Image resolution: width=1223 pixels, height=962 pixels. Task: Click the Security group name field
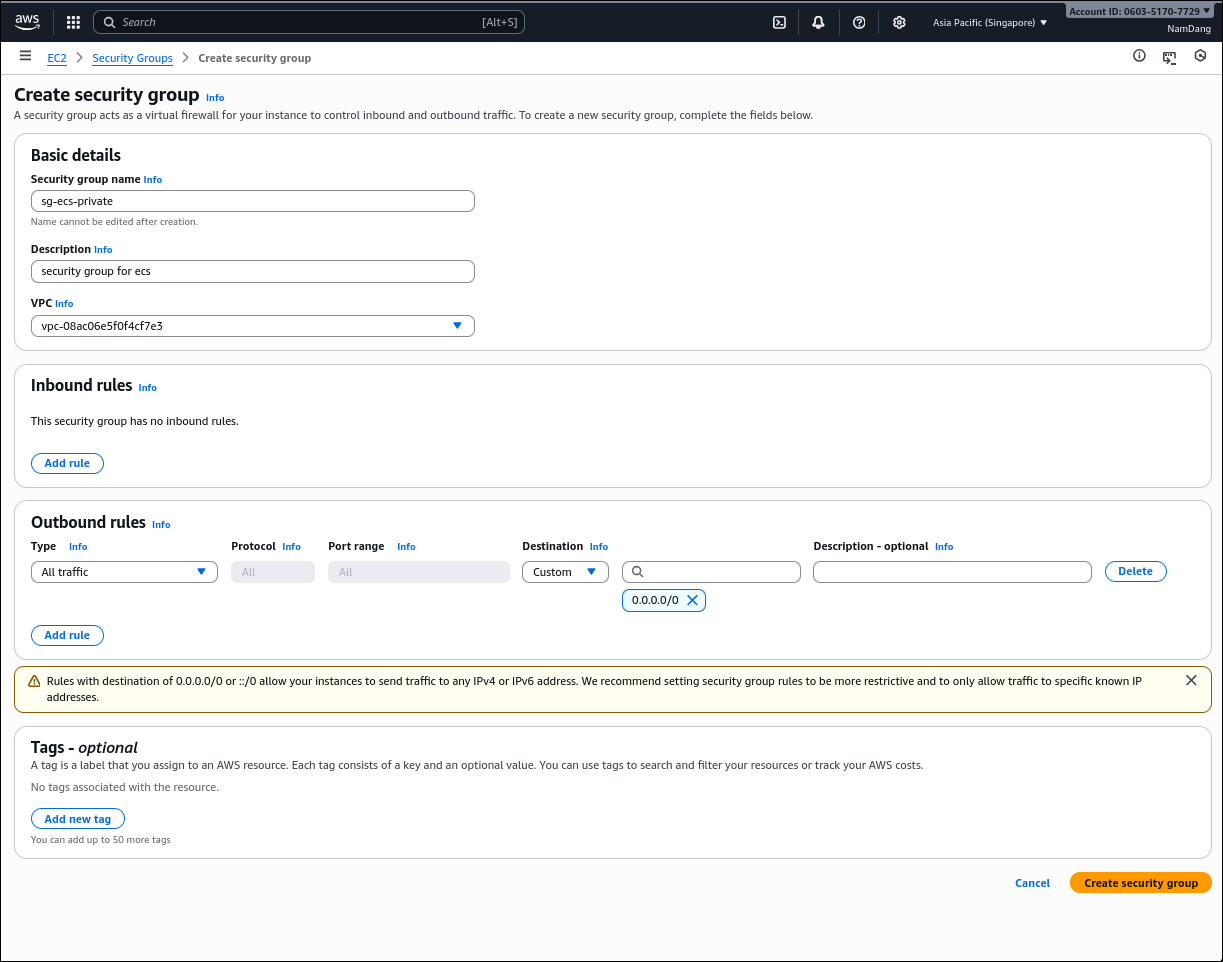click(252, 201)
